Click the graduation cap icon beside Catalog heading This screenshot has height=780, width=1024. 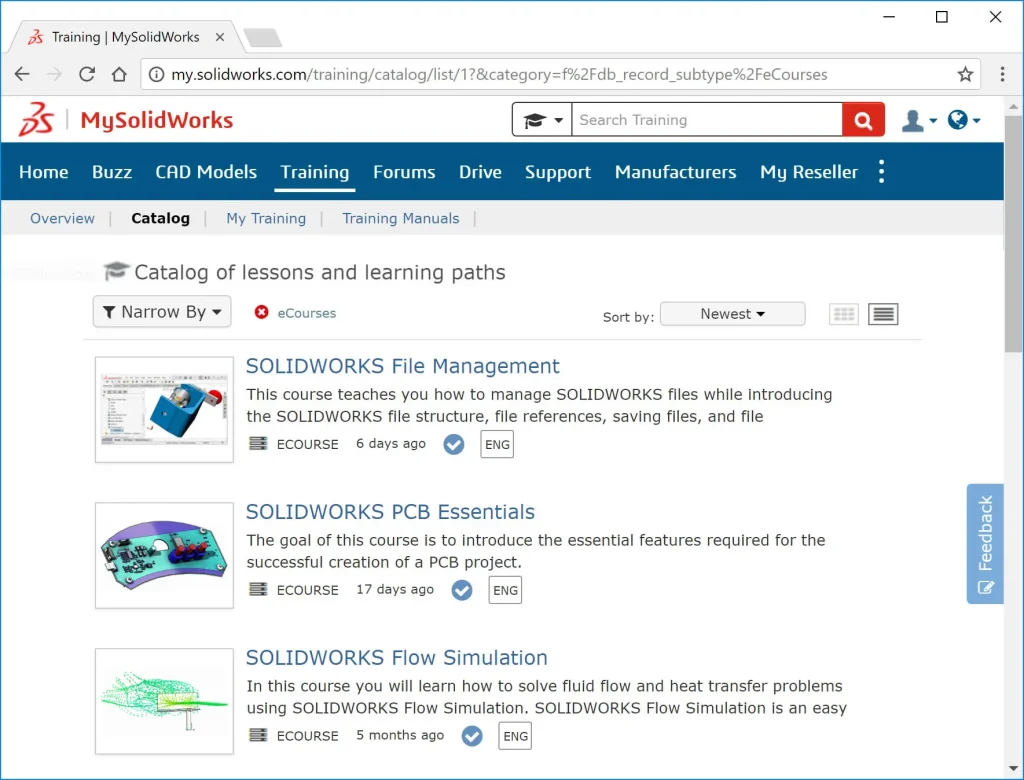click(x=116, y=270)
